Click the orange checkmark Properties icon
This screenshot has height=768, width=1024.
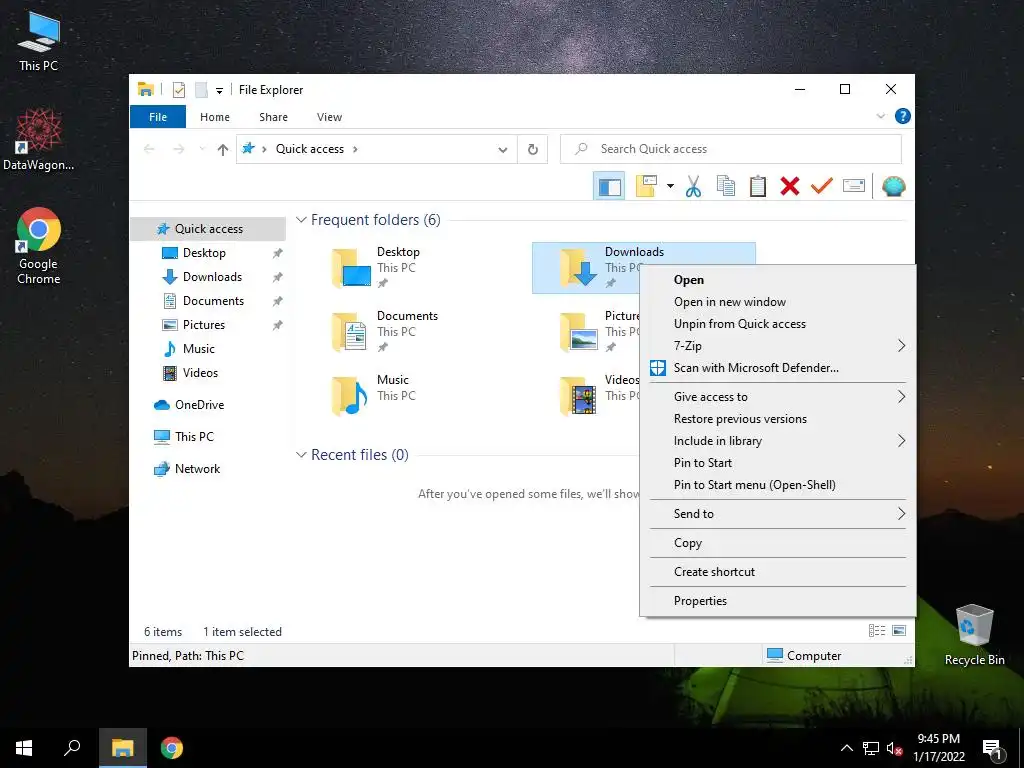point(822,187)
